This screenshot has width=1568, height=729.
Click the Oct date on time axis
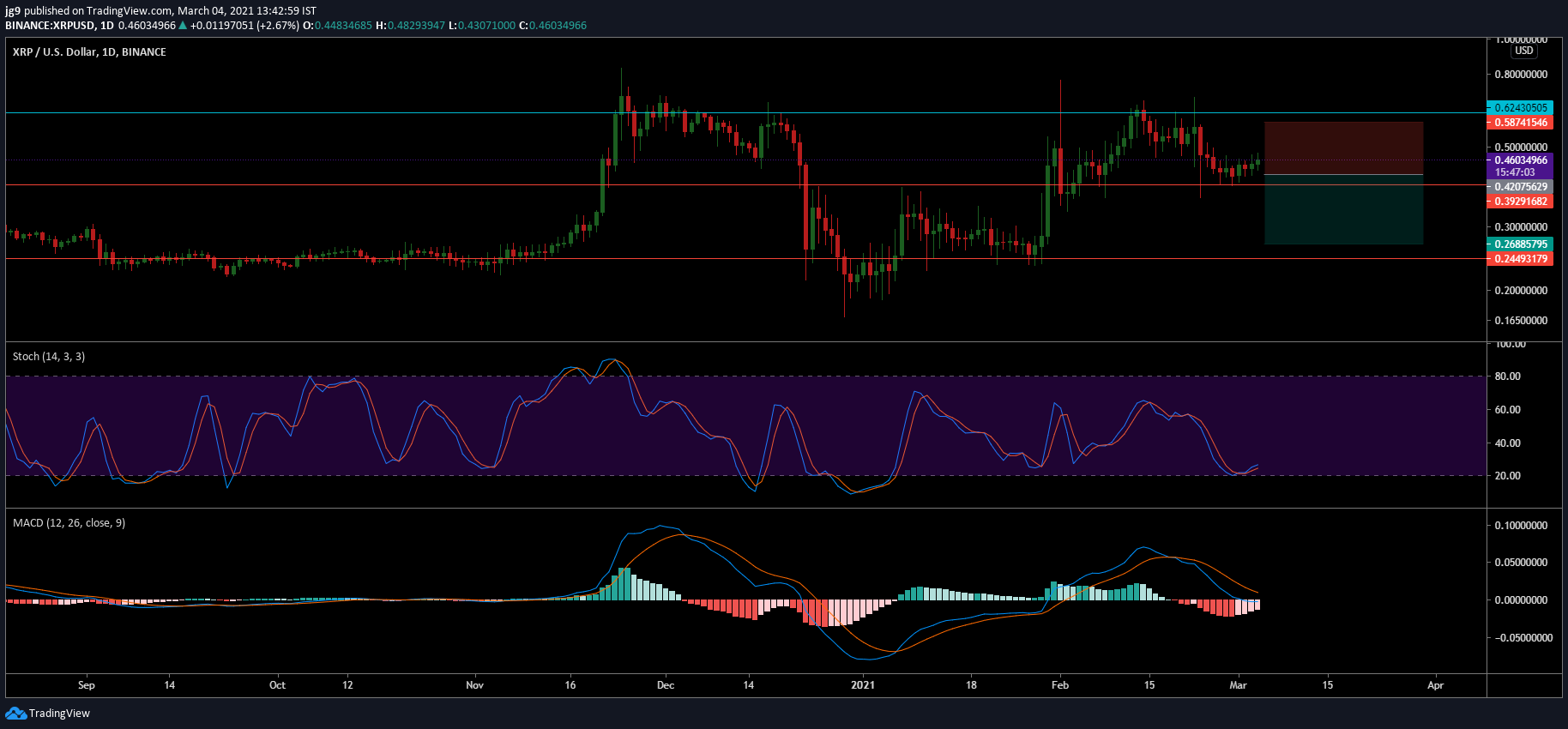pos(277,685)
